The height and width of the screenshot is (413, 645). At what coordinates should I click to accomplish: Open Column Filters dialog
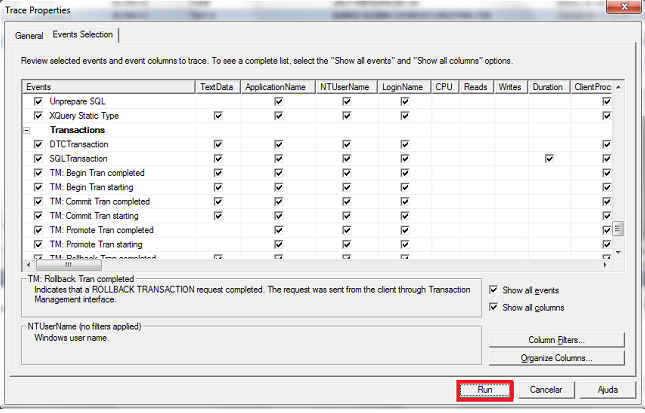coord(557,340)
